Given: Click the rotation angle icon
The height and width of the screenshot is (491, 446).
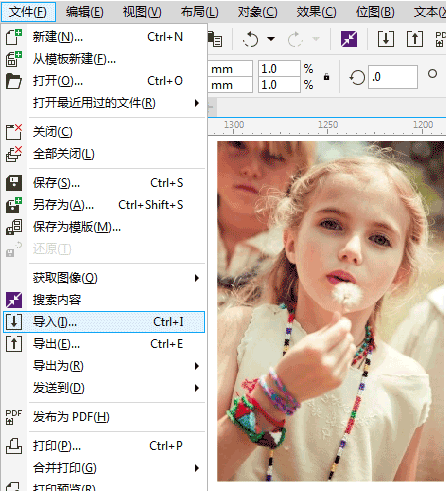Looking at the screenshot, I should click(x=357, y=77).
